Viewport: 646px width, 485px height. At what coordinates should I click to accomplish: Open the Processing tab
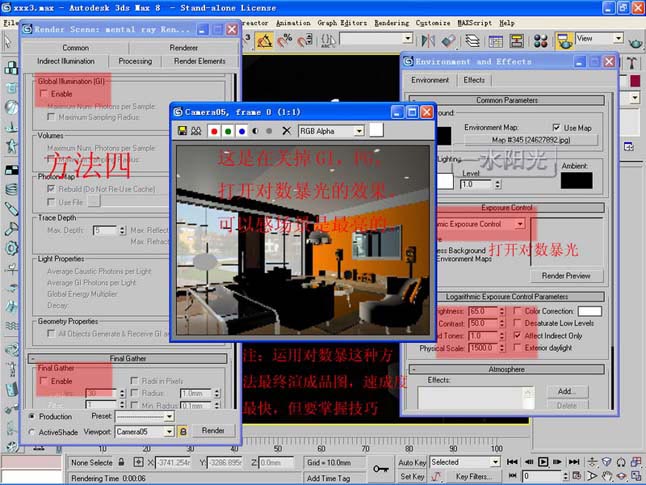coord(135,61)
